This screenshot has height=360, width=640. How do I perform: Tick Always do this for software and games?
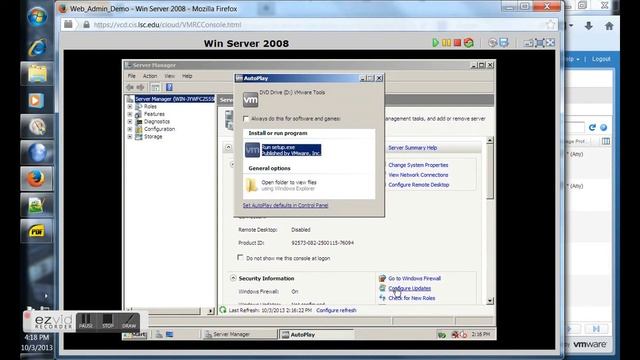(x=246, y=119)
